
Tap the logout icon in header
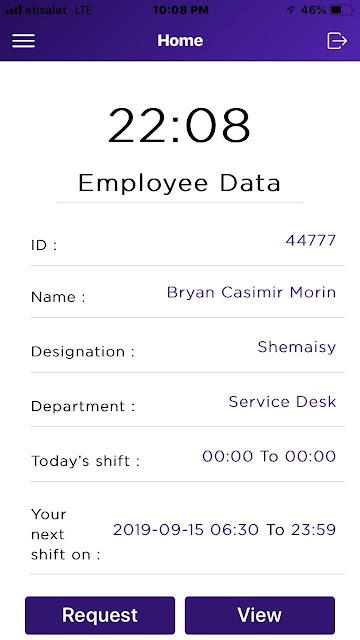click(337, 41)
